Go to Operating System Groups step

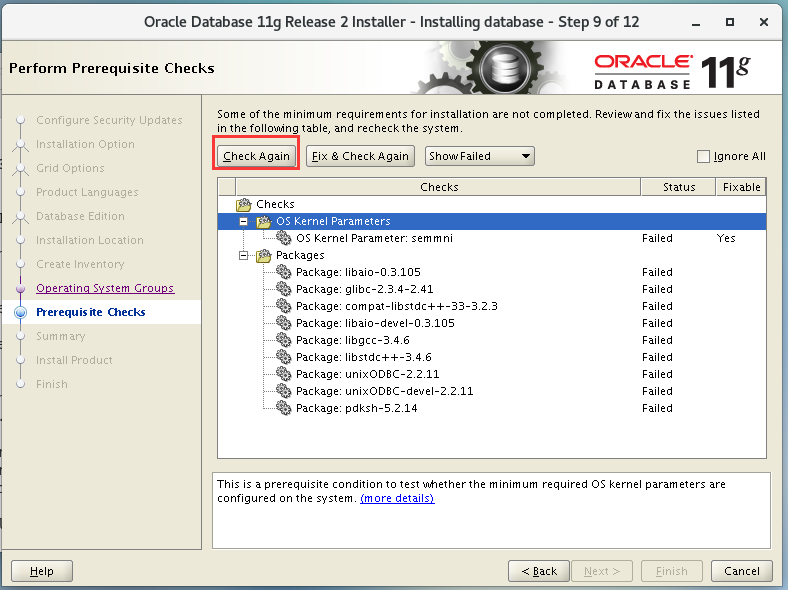[x=105, y=288]
